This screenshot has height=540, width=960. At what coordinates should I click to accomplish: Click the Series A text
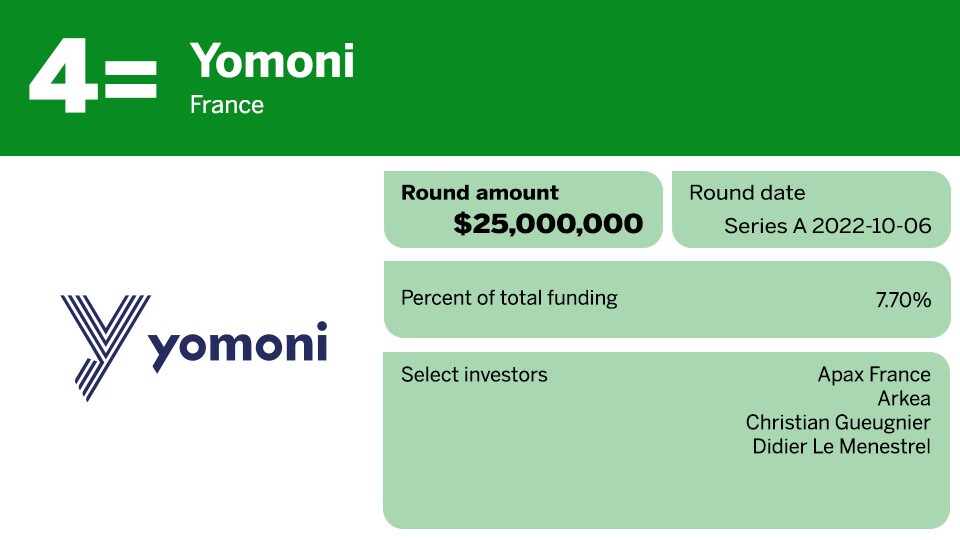(x=765, y=226)
